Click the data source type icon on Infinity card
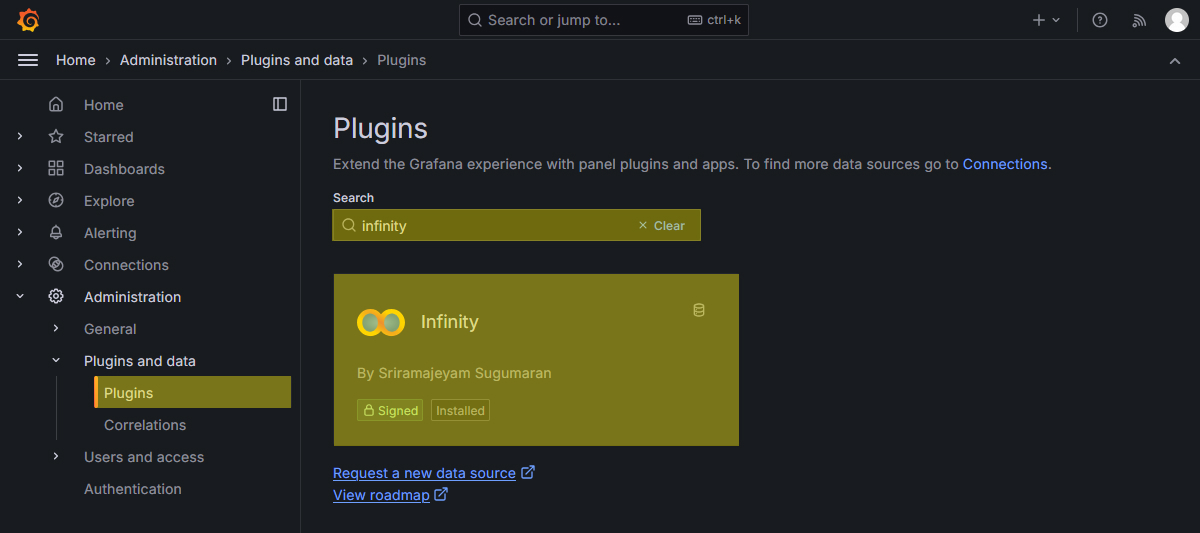 699,310
